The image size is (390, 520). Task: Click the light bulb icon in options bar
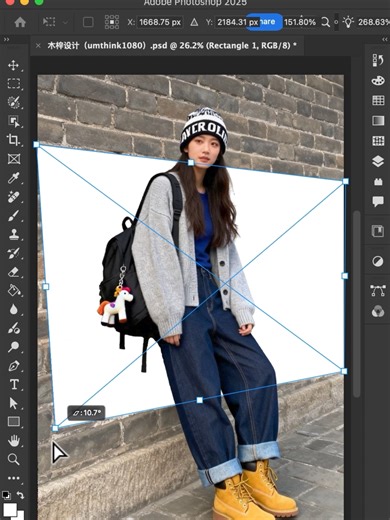(x=348, y=22)
